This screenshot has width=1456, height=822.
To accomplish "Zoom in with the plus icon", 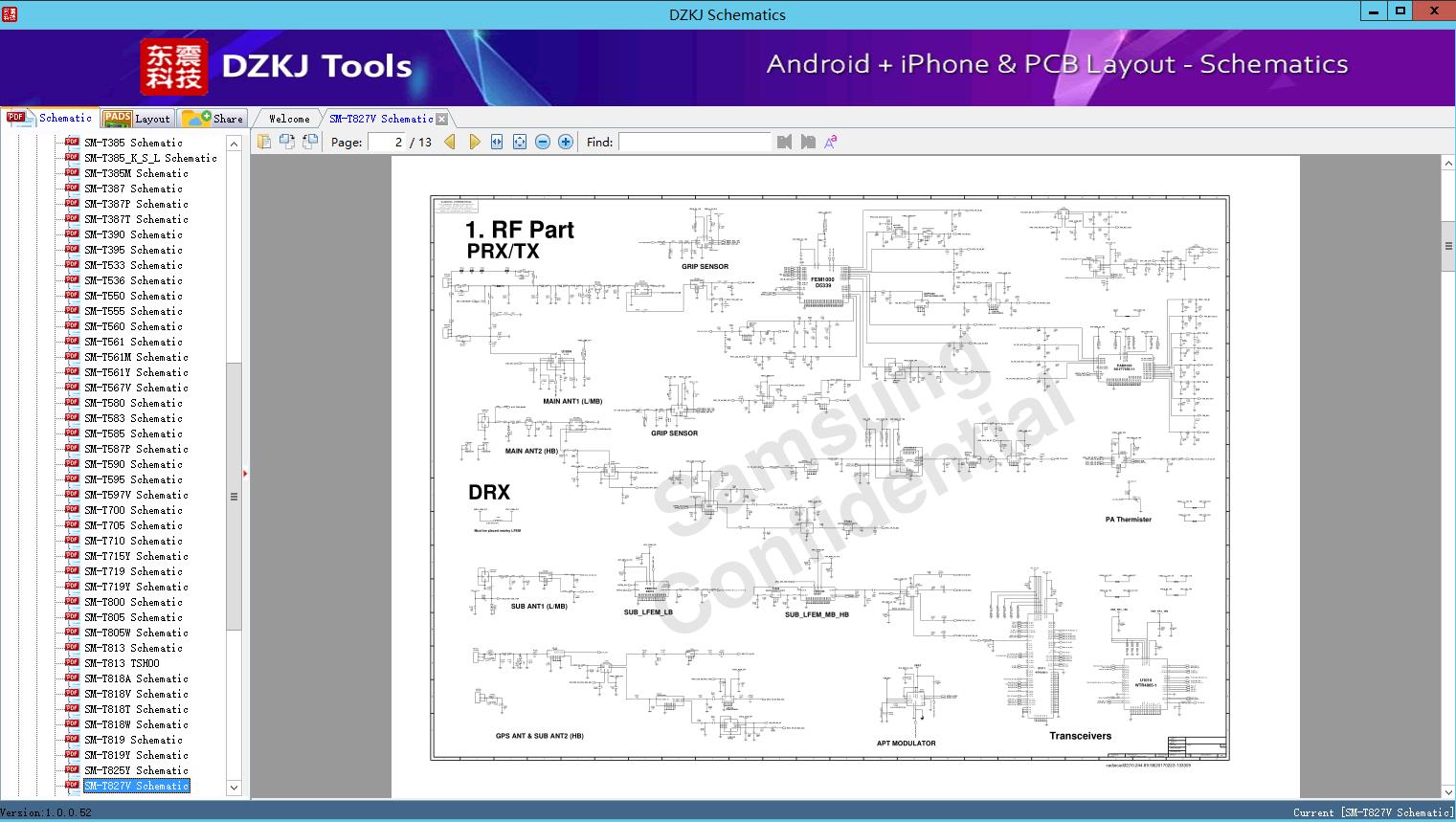I will point(566,142).
